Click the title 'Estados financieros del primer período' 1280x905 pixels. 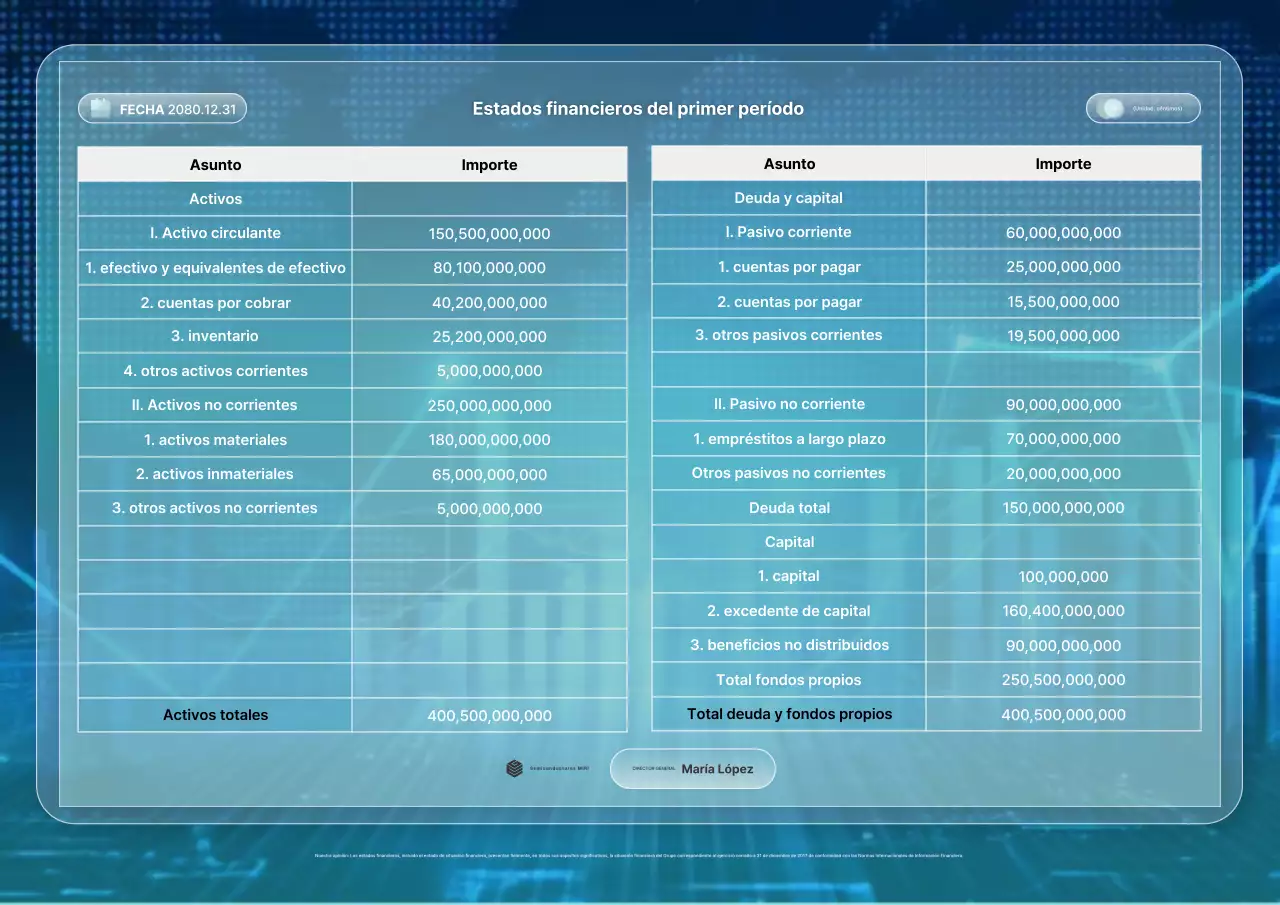pos(637,109)
